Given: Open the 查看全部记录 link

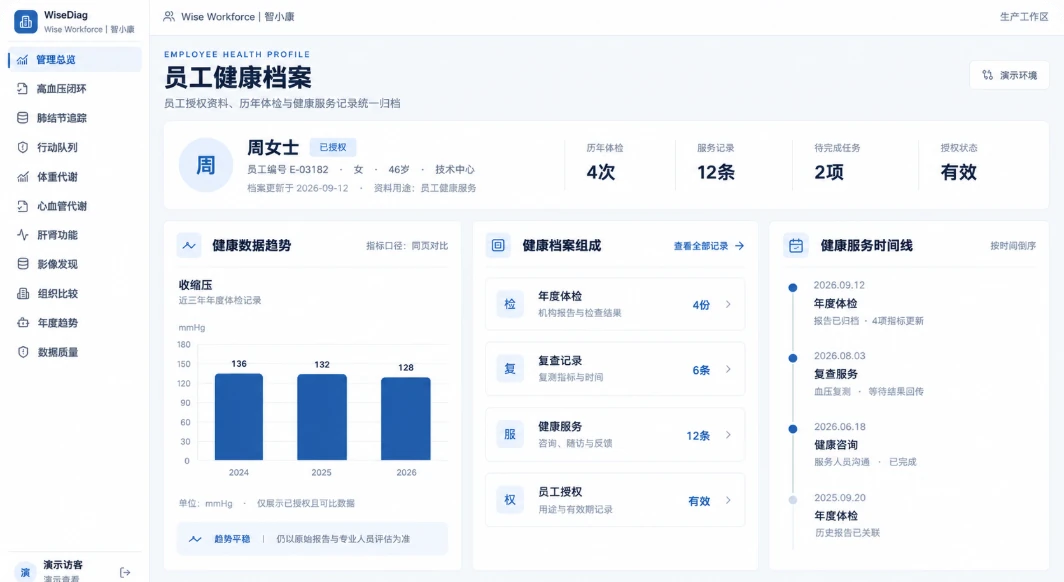Looking at the screenshot, I should coord(708,246).
